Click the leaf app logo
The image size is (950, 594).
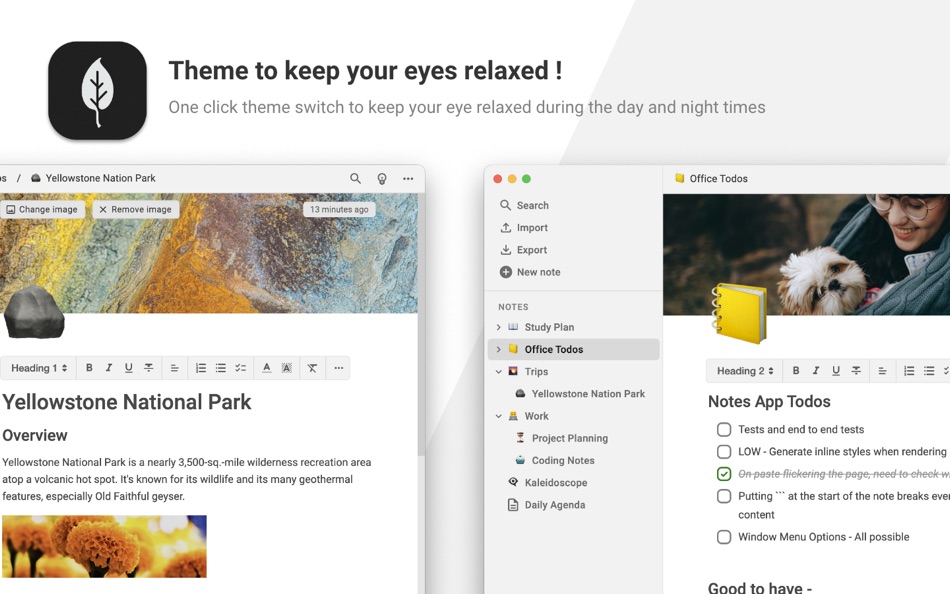[x=98, y=90]
